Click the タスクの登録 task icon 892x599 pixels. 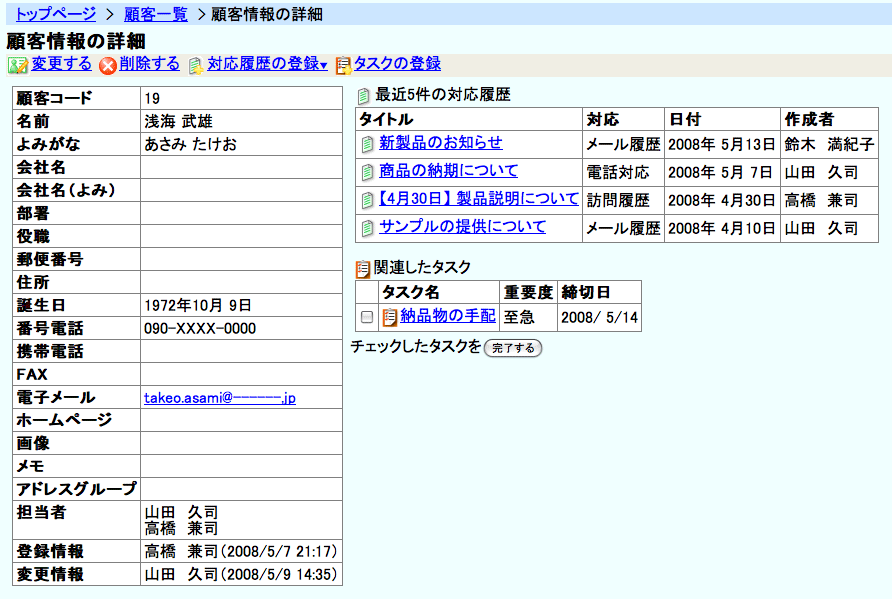tap(343, 65)
